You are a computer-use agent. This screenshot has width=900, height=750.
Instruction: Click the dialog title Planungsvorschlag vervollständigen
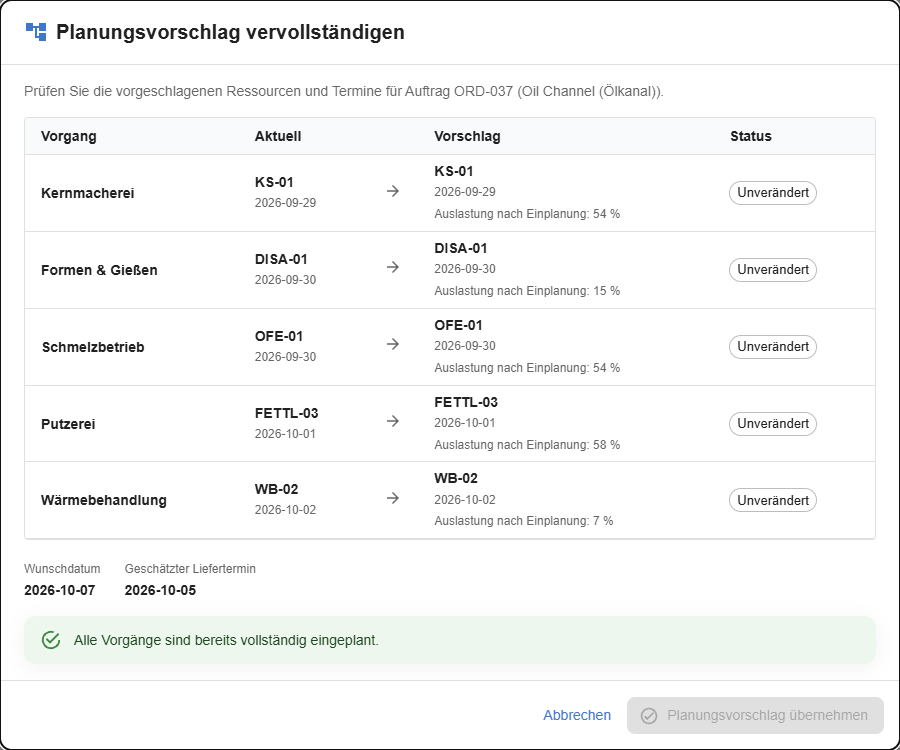[x=230, y=32]
